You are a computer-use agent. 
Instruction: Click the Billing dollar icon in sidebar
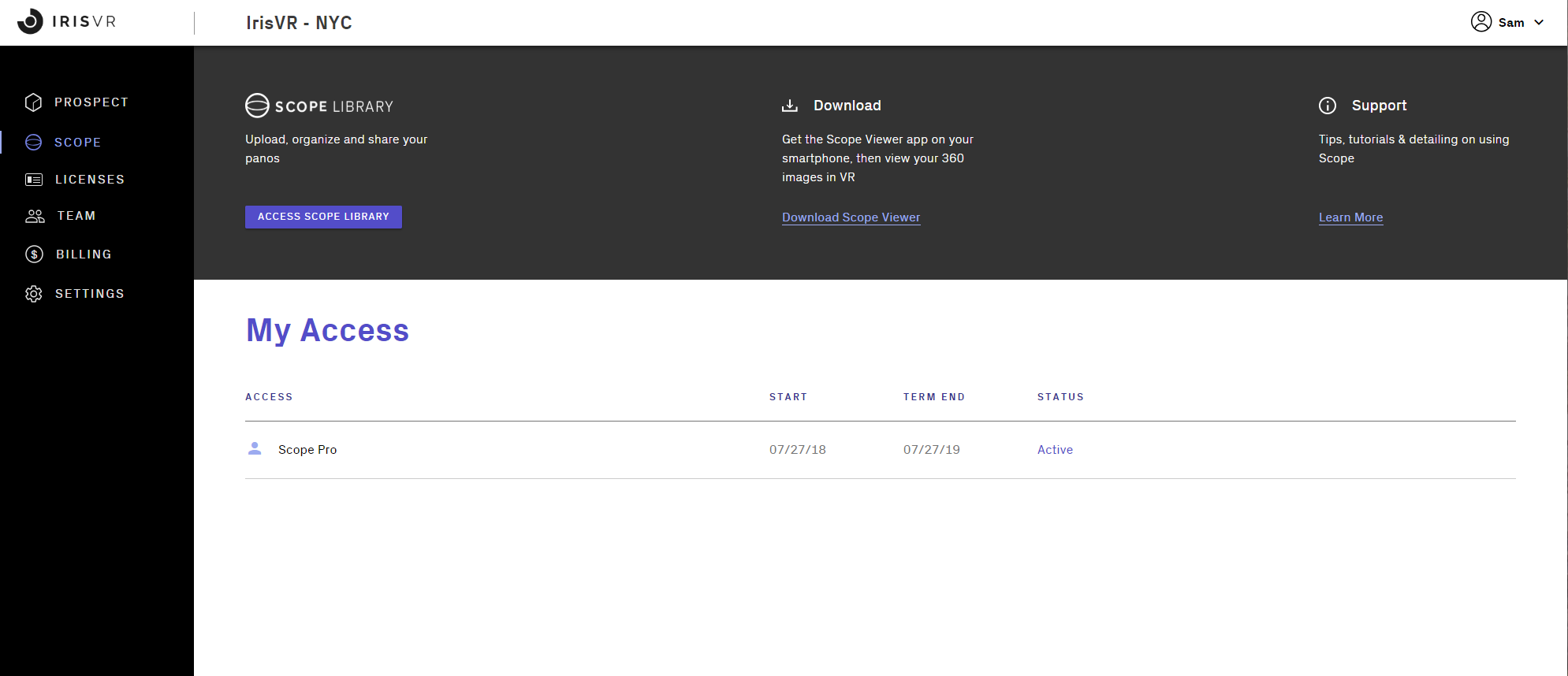pyautogui.click(x=34, y=254)
